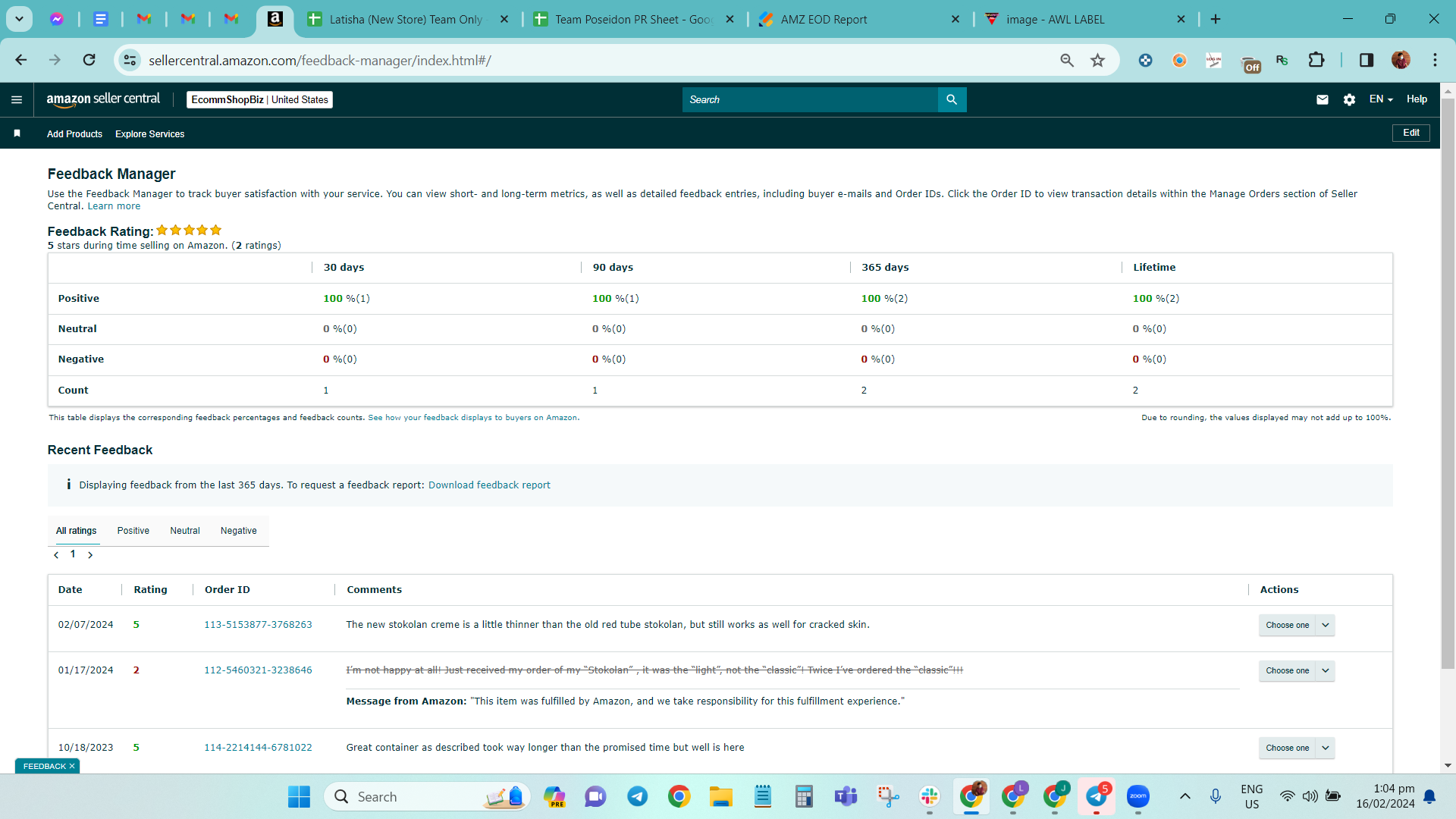Open Calculator from the taskbar
Viewport: 1456px width, 819px height.
(804, 796)
